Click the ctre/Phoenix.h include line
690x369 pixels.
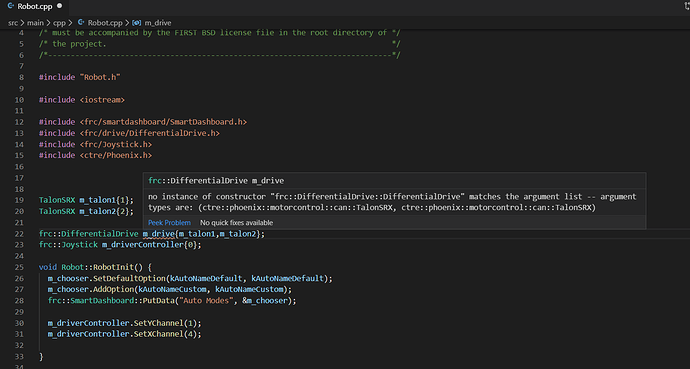[95, 155]
